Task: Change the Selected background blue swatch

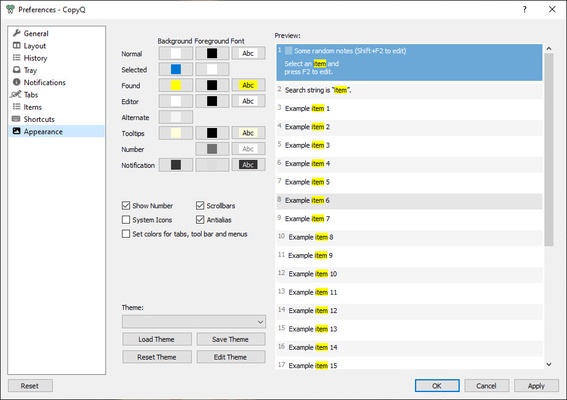Action: (x=176, y=69)
